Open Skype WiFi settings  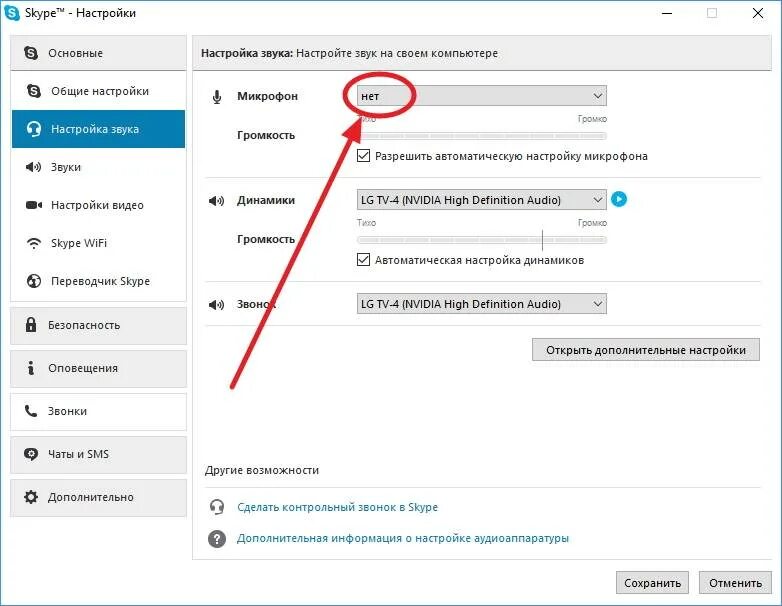(x=98, y=243)
